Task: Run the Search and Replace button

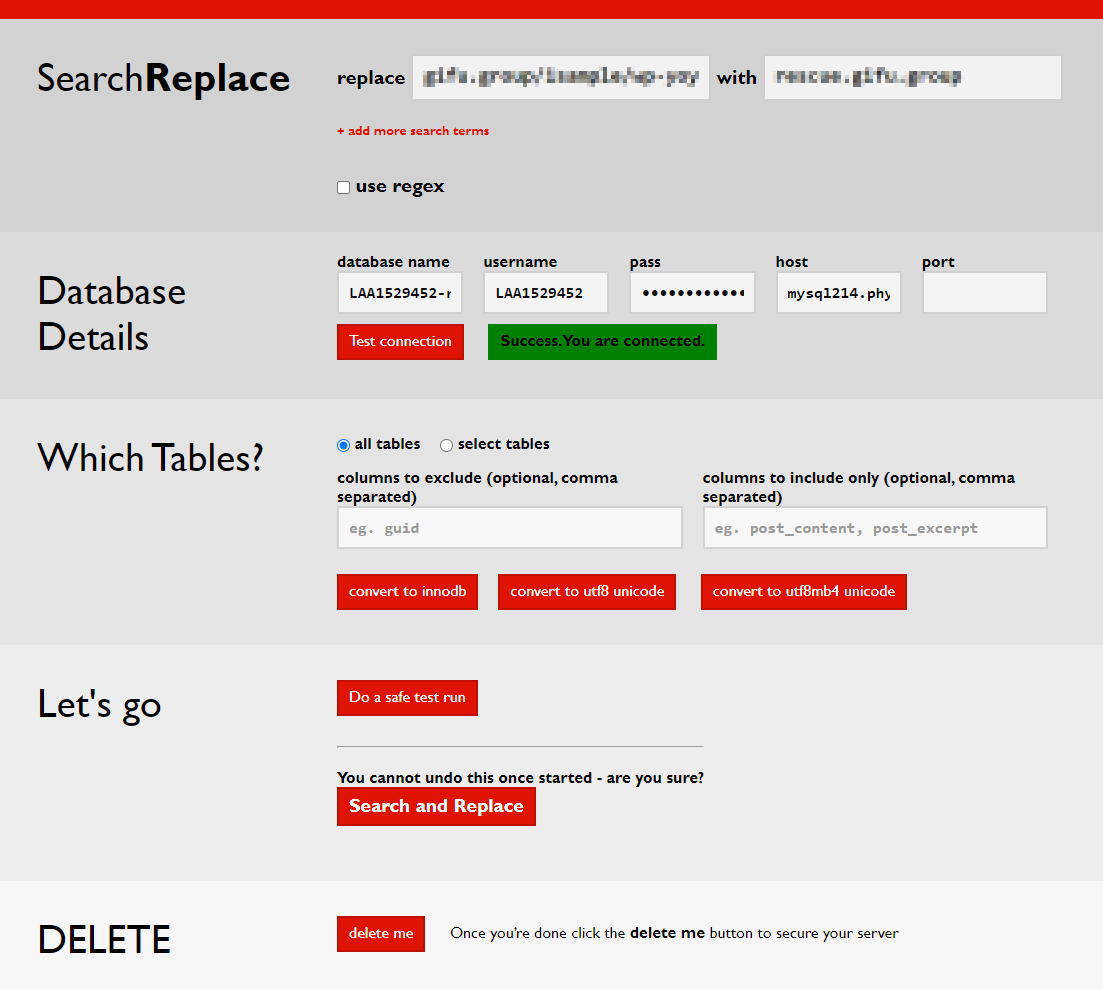Action: 436,806
